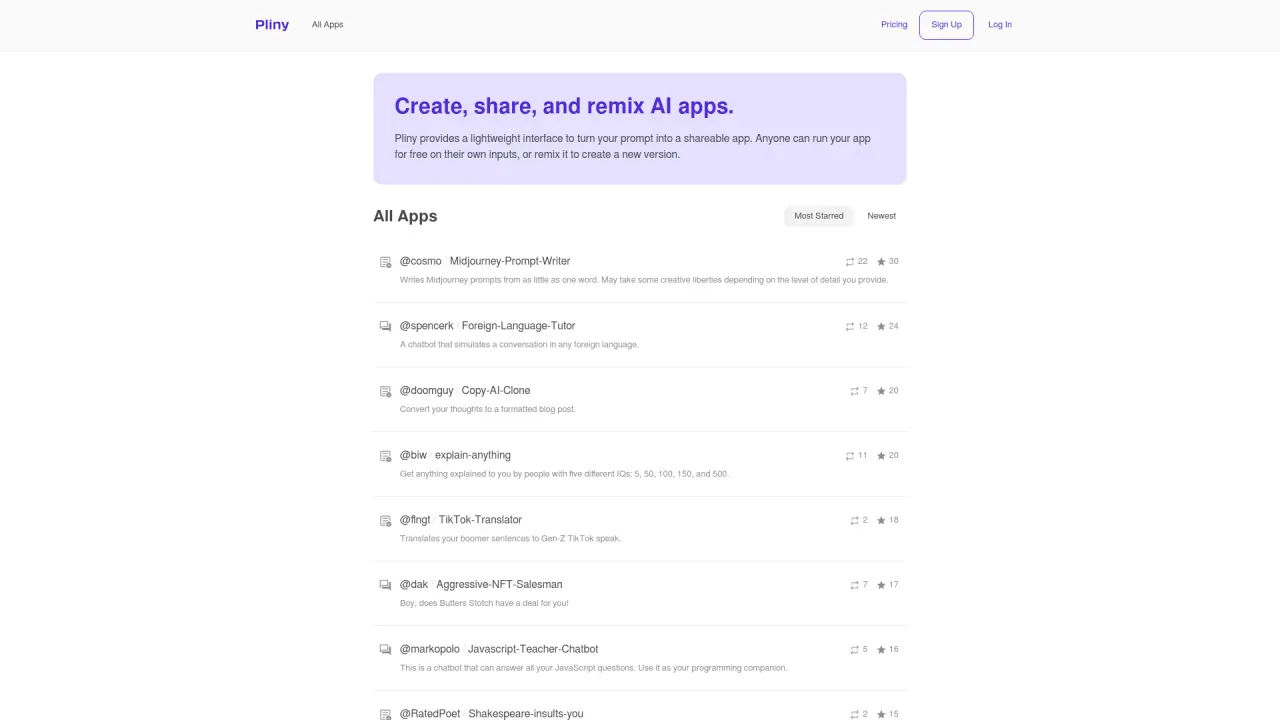
Task: Click the remix icon for Midjourney-Prompt-Writer
Action: pos(850,262)
